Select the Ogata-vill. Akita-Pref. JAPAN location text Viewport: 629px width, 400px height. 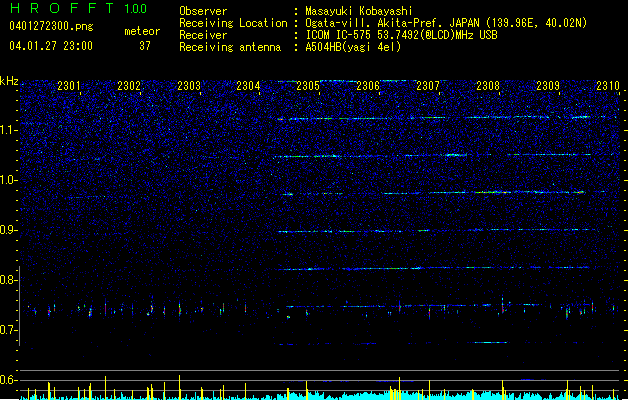[x=446, y=23]
